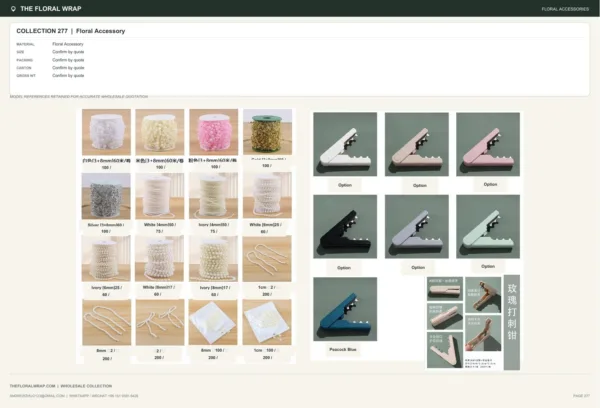Screen dimensions: 600x408
Task: Select the pink rose thorn stripper image
Action: 488,144
